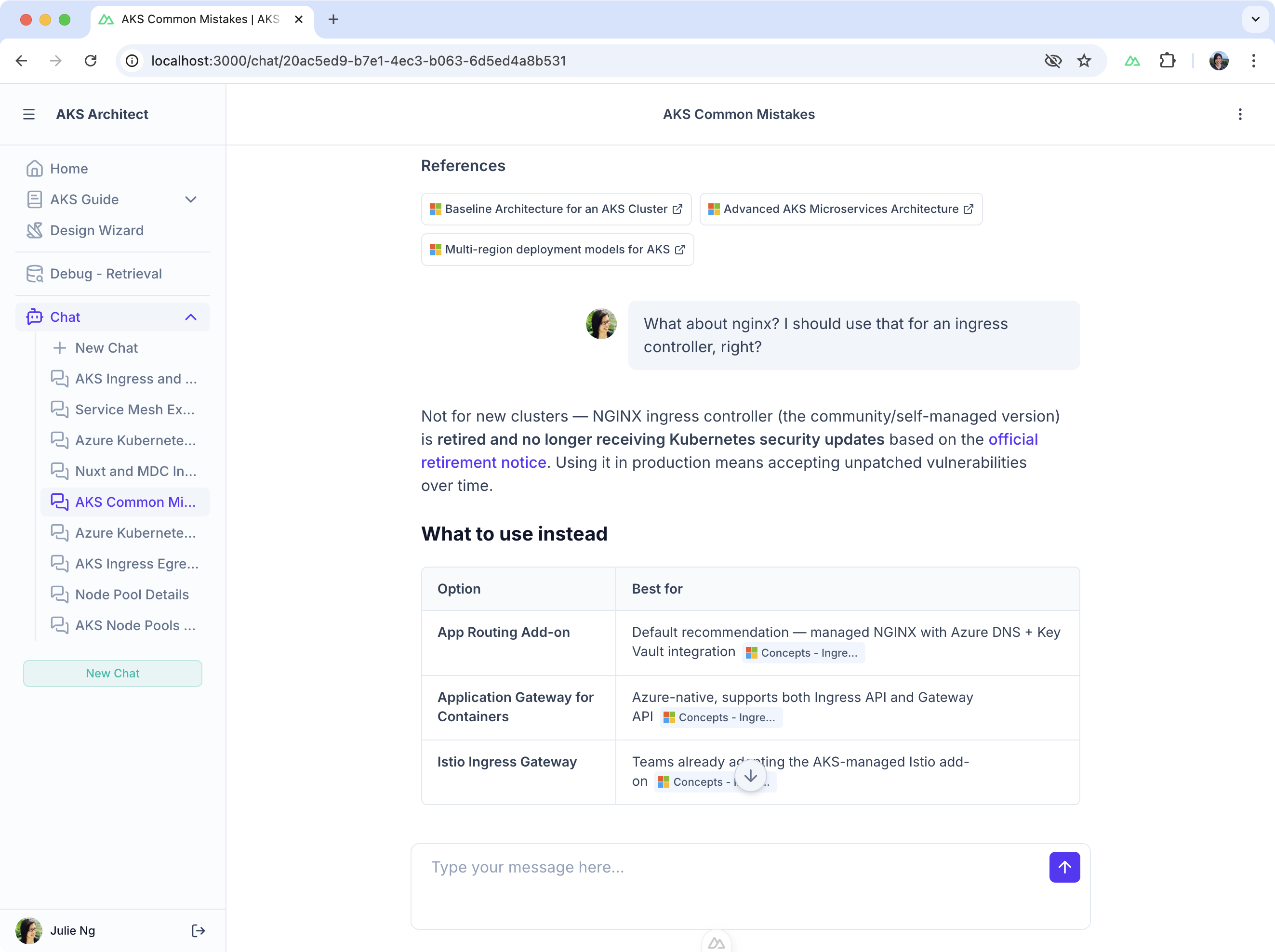
Task: Open the 'AKS Node Pools ...' chat
Action: 125,625
